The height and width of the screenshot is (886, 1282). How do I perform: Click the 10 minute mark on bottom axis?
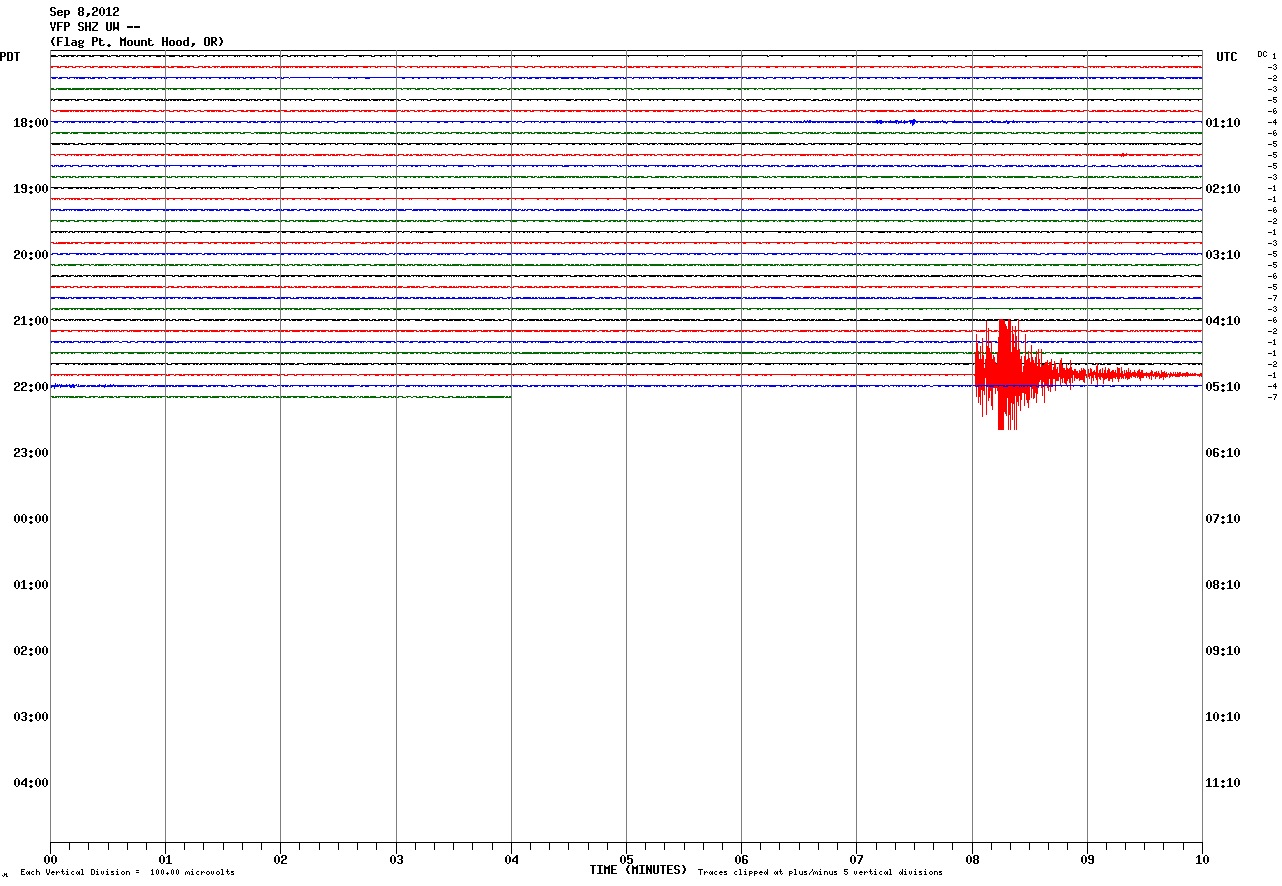pos(1202,859)
